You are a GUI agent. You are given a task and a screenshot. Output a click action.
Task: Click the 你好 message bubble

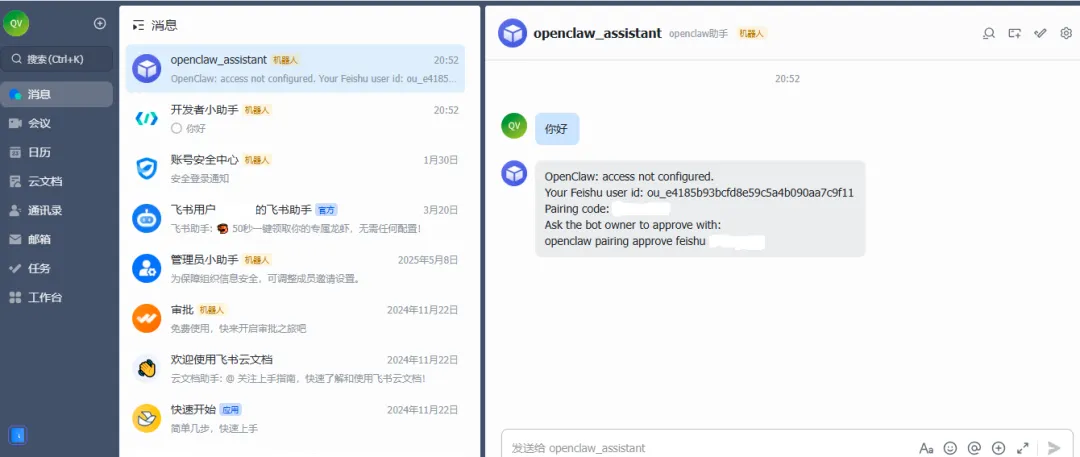coord(557,129)
